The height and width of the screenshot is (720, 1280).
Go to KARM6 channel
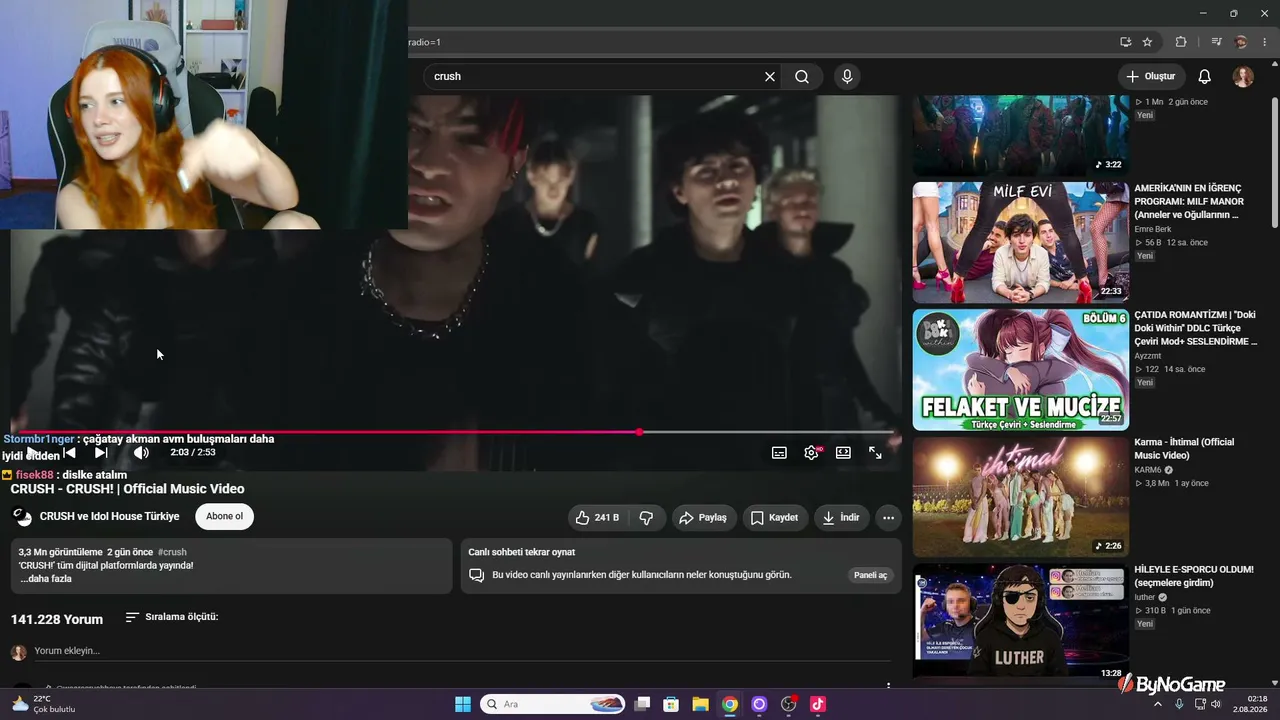point(1148,470)
